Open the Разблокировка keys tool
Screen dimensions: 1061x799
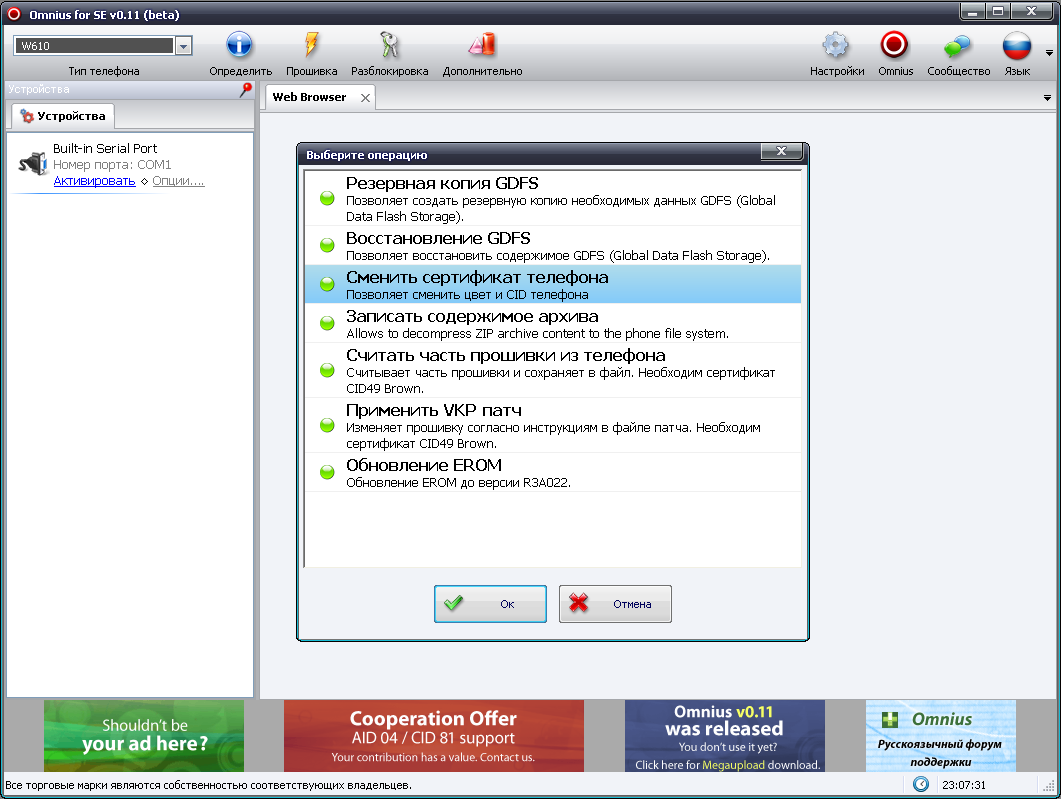pos(389,45)
